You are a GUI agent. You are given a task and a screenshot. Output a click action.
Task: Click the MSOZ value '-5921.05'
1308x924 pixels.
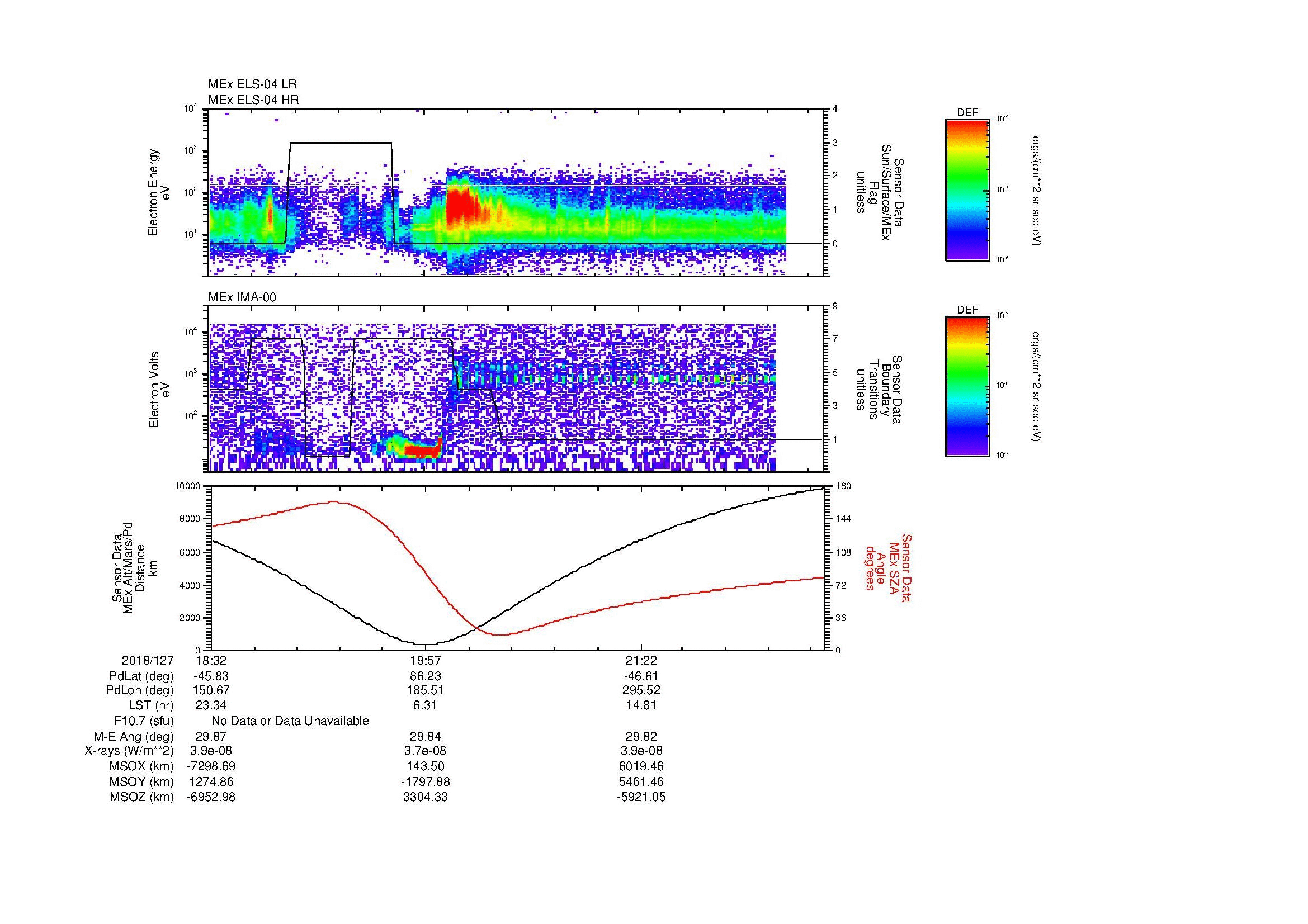pyautogui.click(x=641, y=797)
